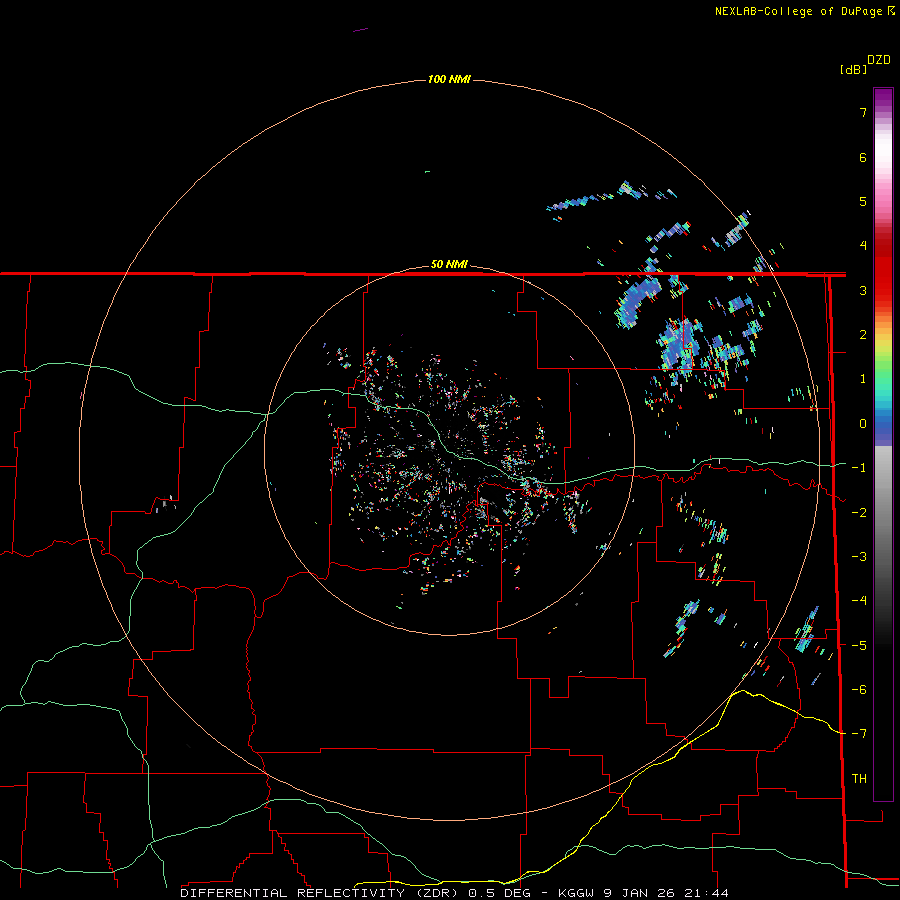Click the [dB] unit label
This screenshot has height=900, width=900.
click(853, 69)
